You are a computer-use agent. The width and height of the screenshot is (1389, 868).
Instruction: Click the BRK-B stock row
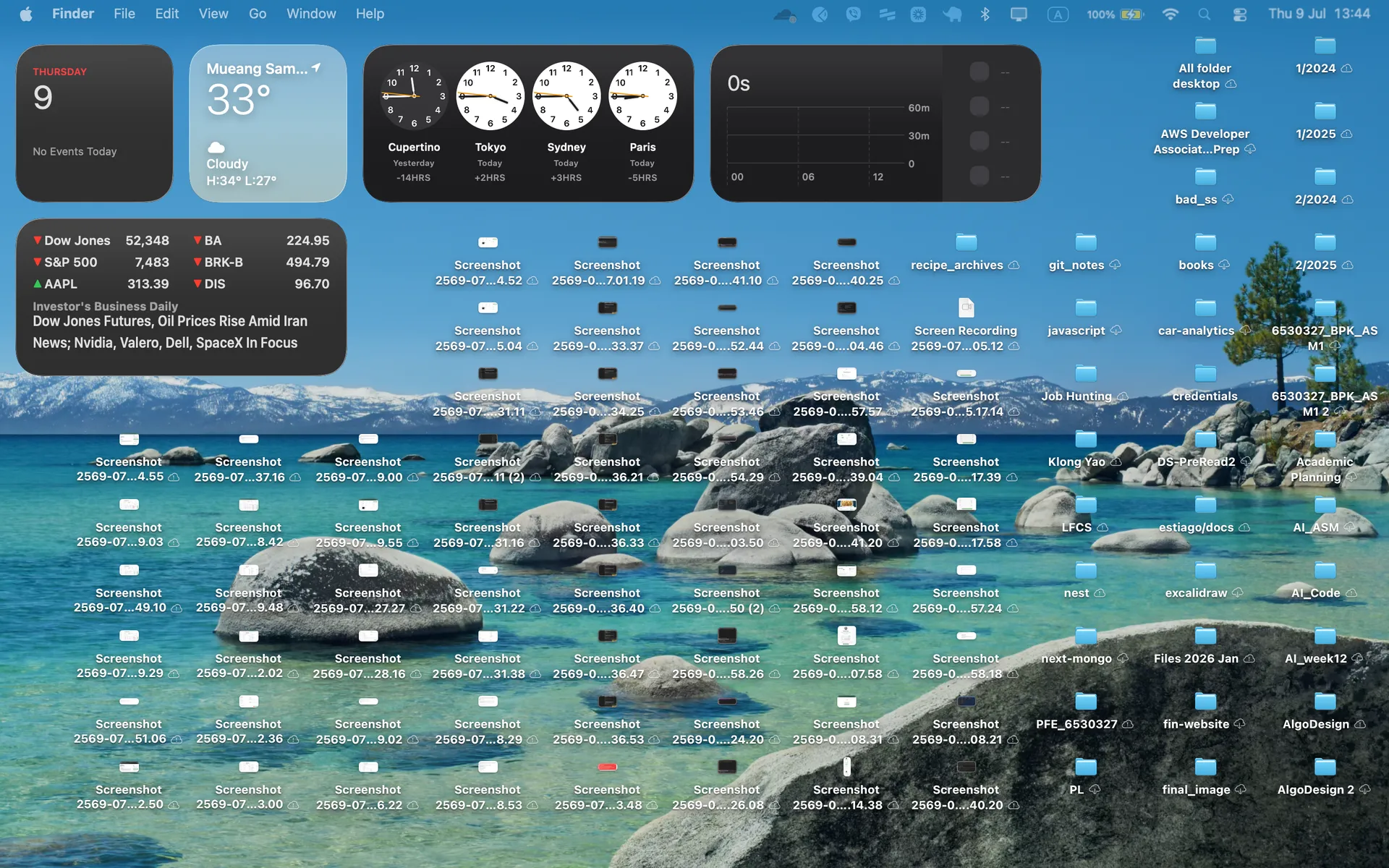261,262
